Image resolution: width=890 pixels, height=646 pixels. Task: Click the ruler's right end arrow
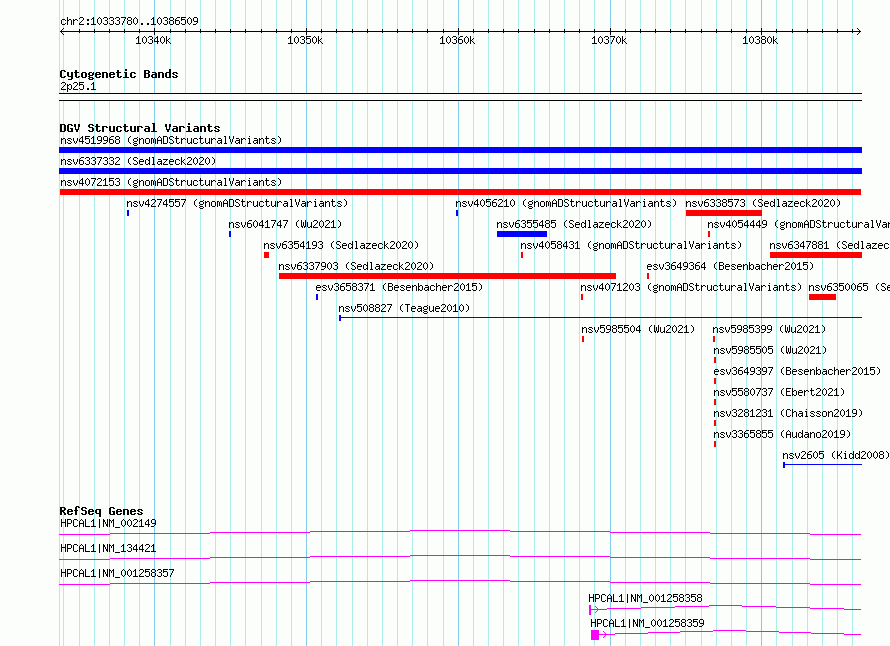[x=858, y=31]
